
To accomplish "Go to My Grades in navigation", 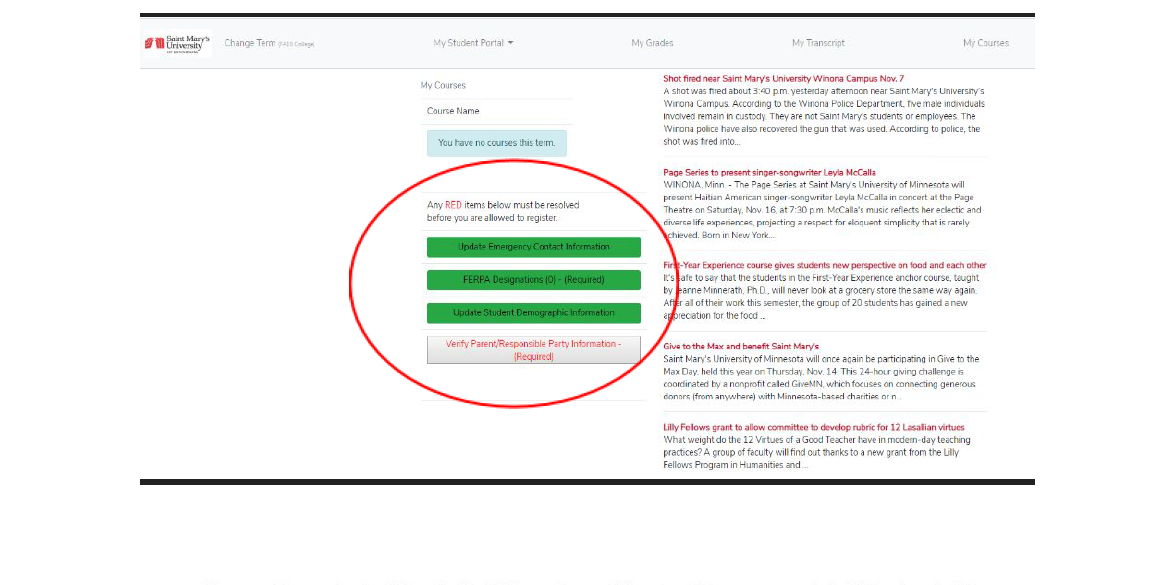I will 652,43.
